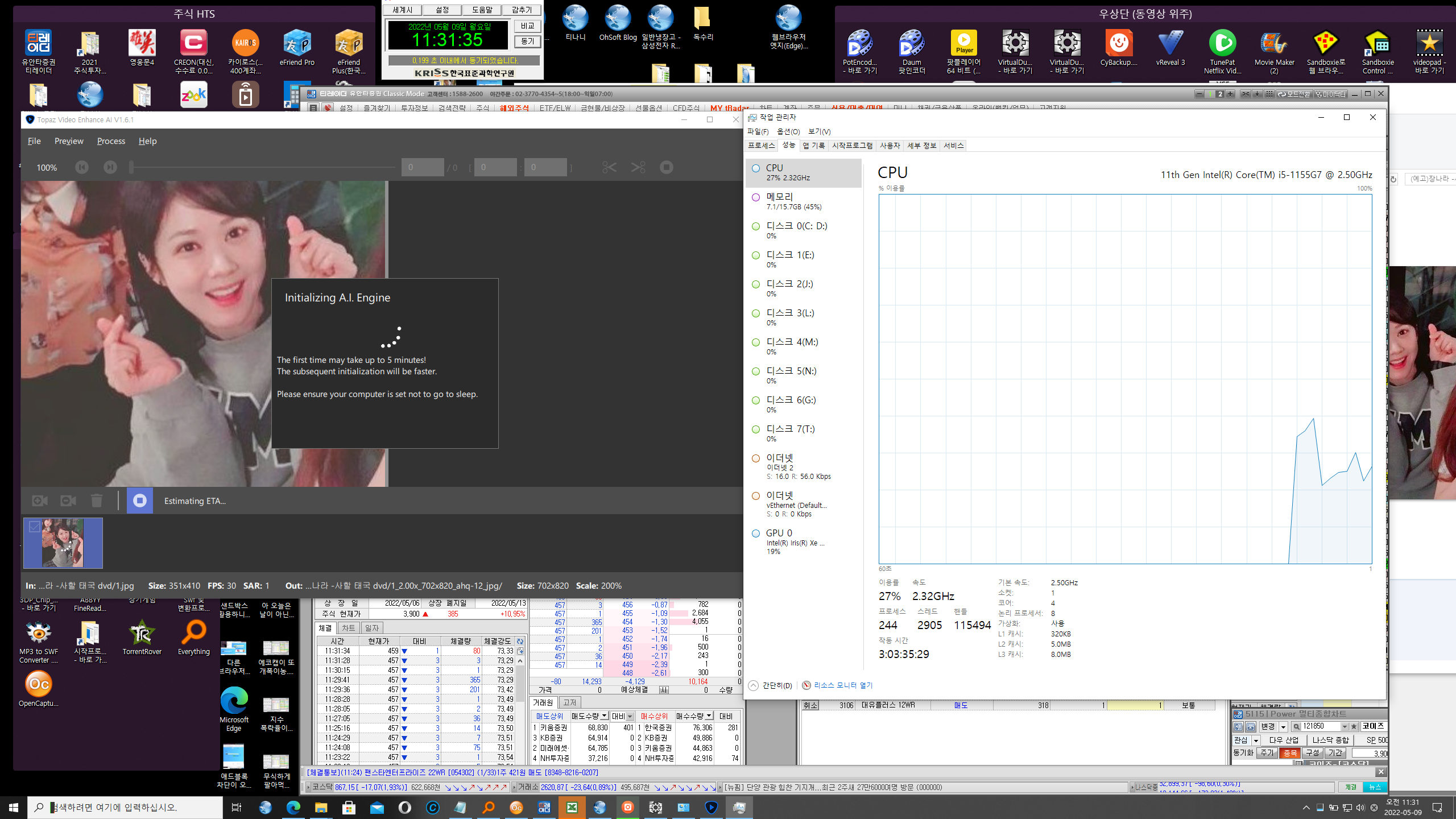Screen dimensions: 1456x819
Task: Collapse Task Manager with 간단히(D) chevron
Action: [x=754, y=685]
